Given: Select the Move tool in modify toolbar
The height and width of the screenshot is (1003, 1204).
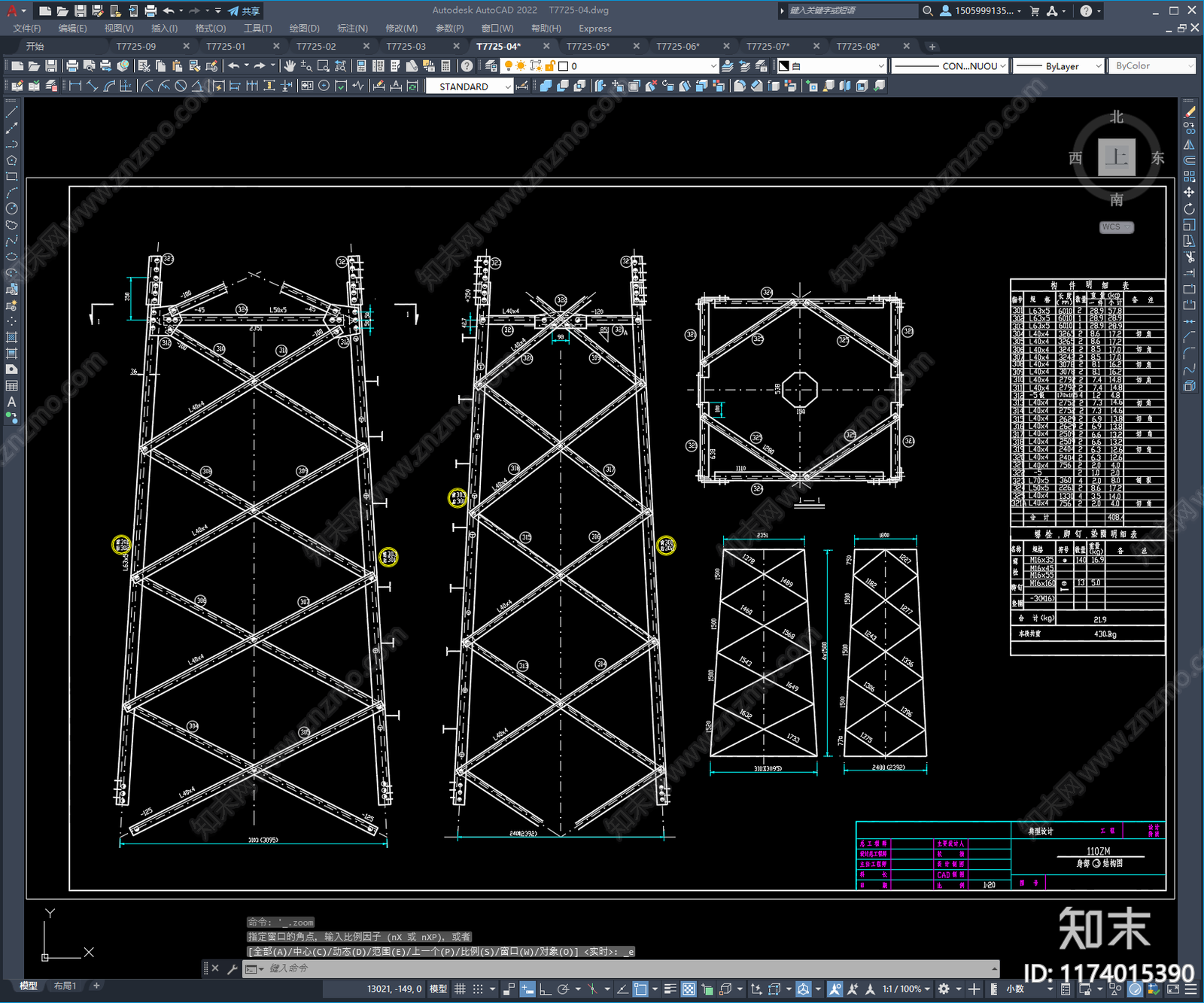Looking at the screenshot, I should (x=1189, y=193).
